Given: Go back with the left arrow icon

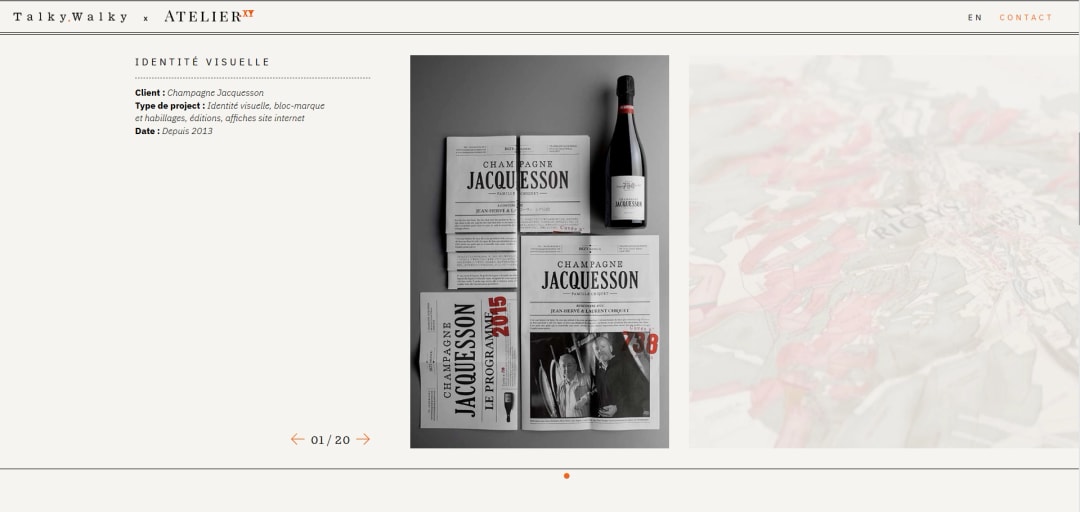Looking at the screenshot, I should (297, 439).
